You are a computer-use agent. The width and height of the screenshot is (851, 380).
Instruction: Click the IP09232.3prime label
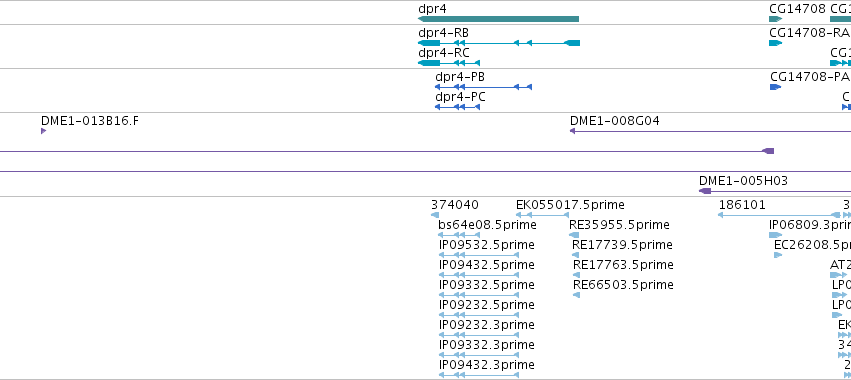click(x=487, y=325)
